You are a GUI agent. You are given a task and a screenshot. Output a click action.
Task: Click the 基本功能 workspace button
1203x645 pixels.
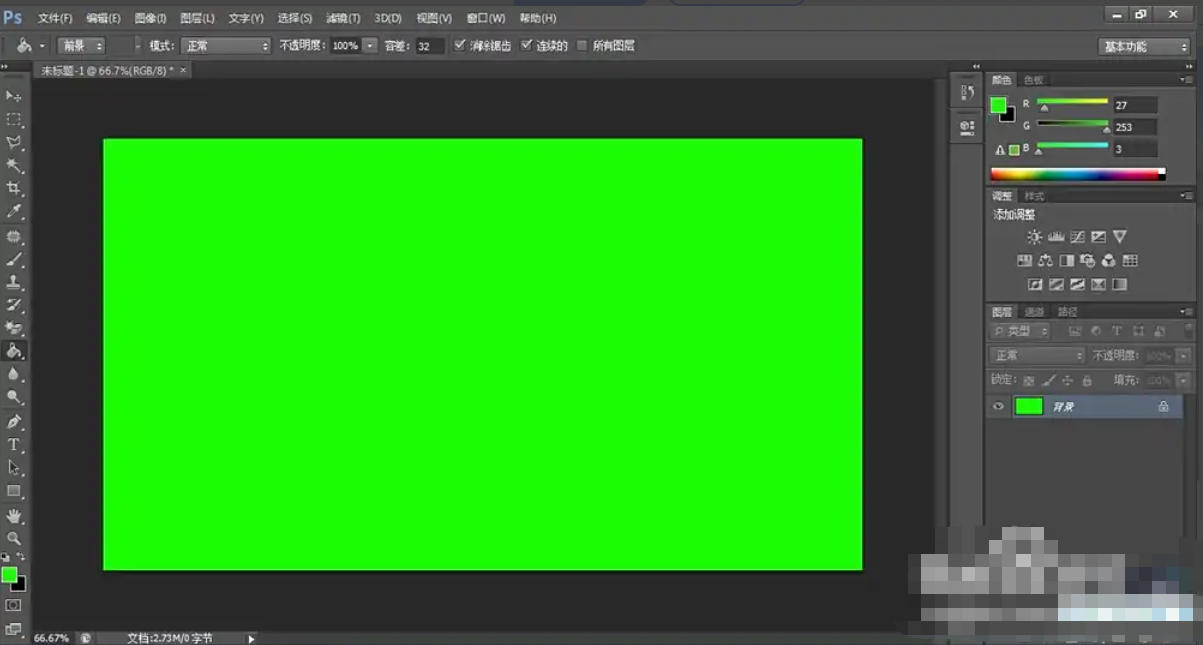(x=1143, y=45)
